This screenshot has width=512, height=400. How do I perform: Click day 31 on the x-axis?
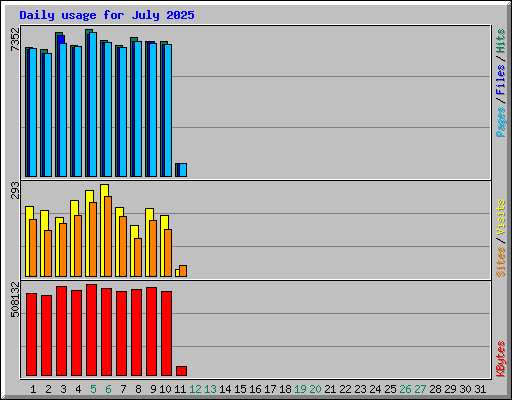click(x=480, y=389)
